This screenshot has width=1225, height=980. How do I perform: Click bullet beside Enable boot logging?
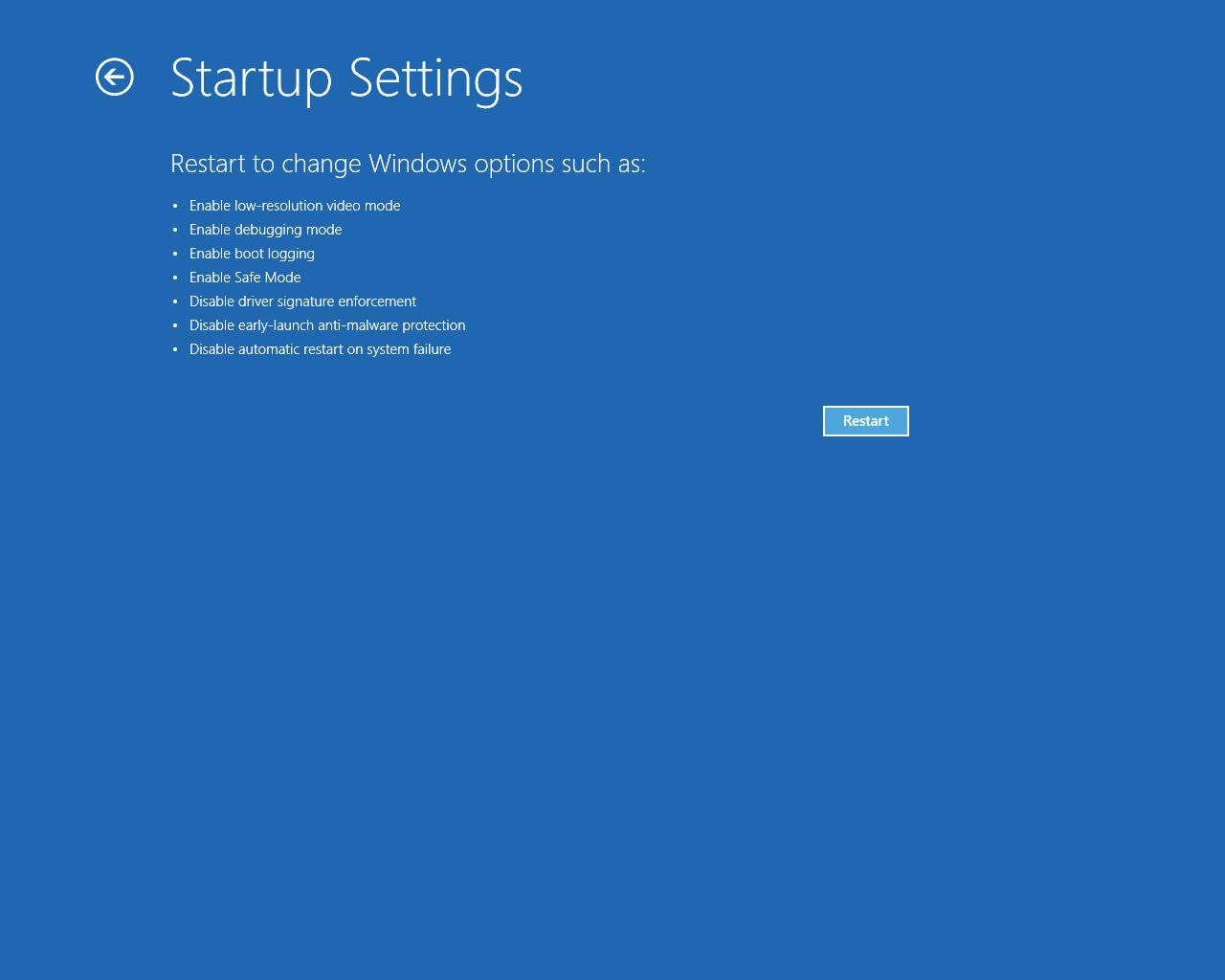tap(175, 254)
